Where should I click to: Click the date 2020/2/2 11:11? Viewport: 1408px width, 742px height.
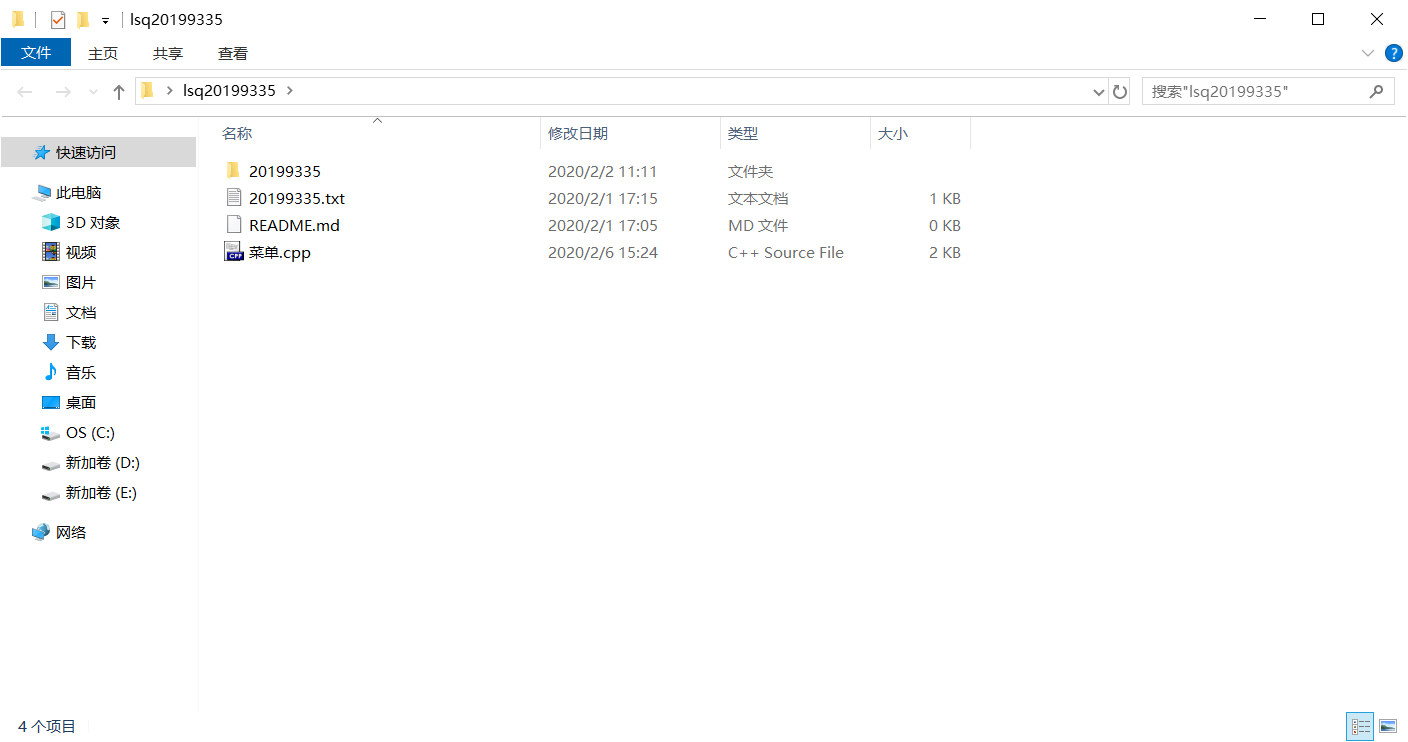pos(603,171)
